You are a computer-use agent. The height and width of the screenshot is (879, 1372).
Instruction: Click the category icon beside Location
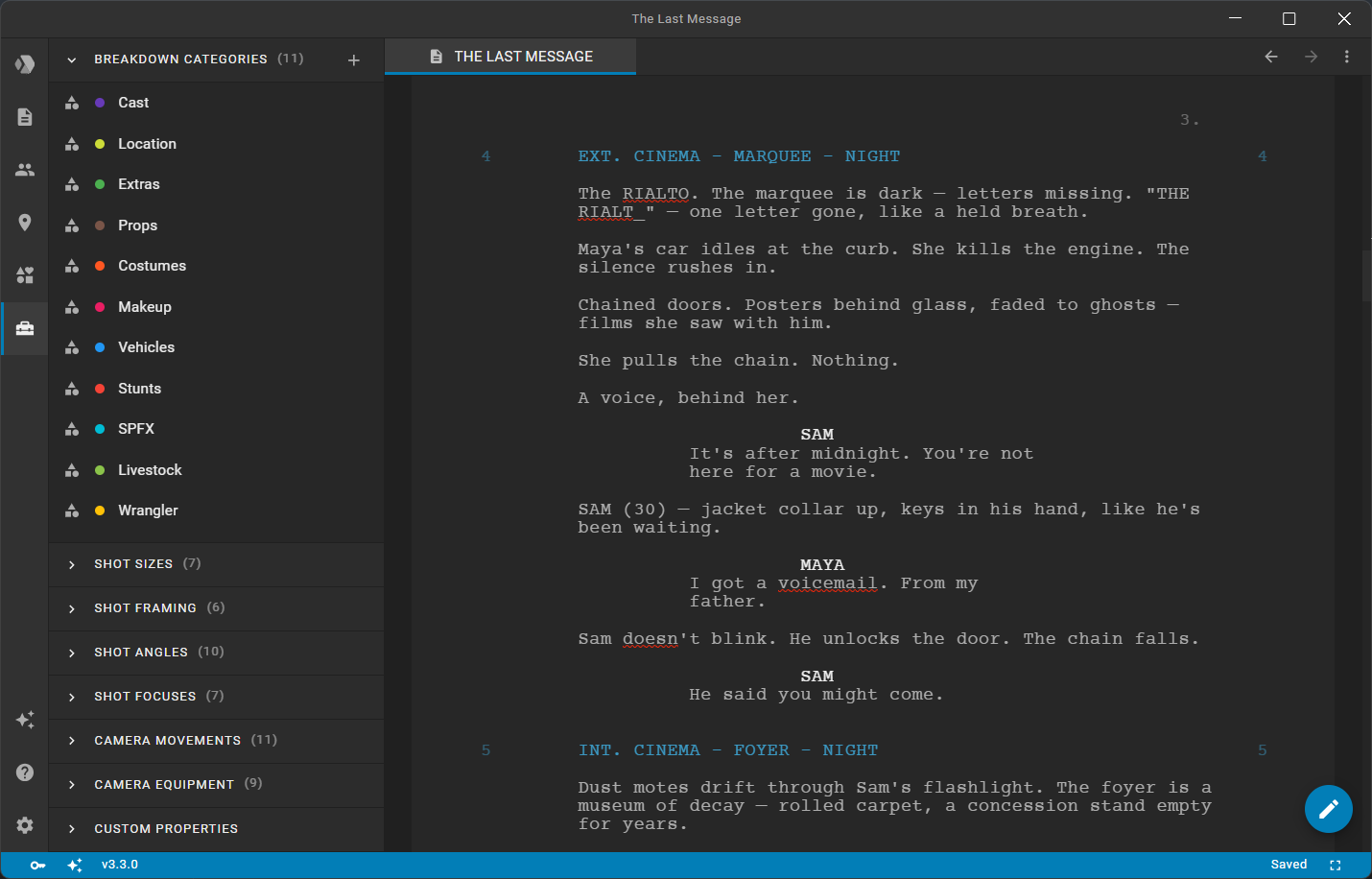[x=72, y=144]
